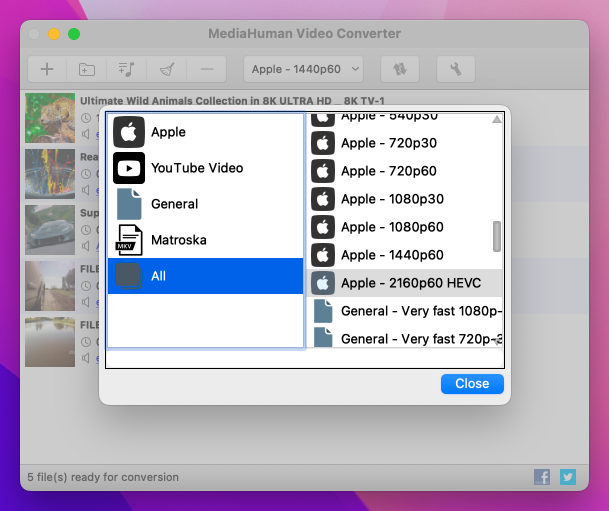Select the YouTube Video category

[196, 168]
